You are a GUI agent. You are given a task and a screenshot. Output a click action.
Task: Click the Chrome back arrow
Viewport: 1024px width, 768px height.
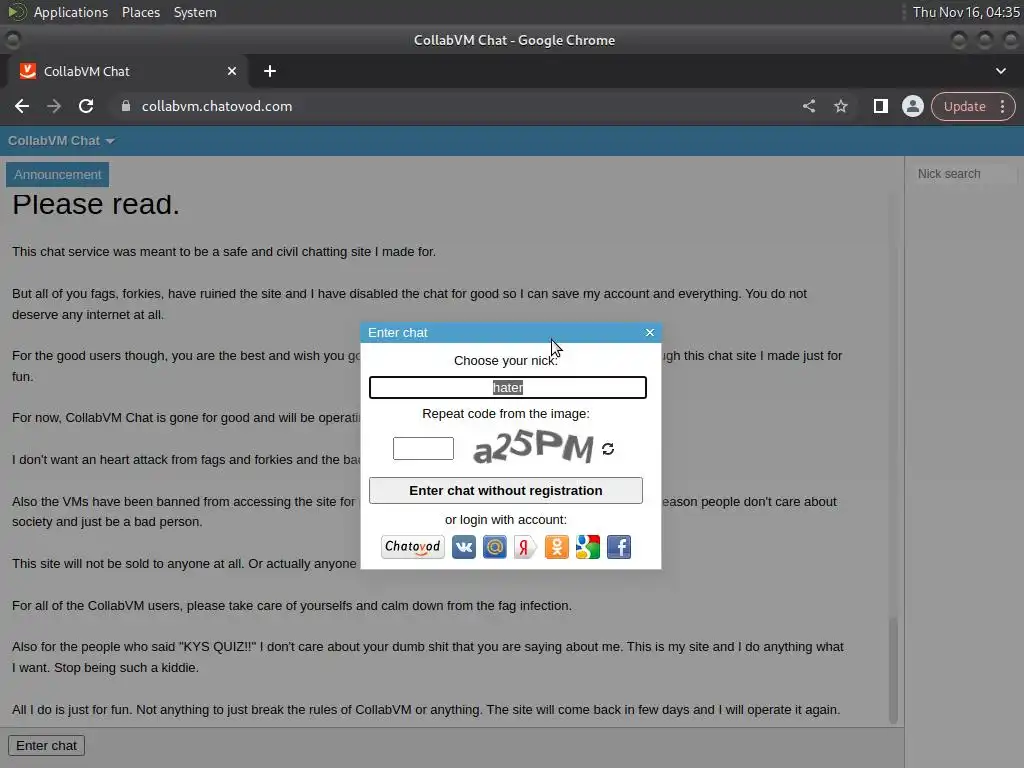pyautogui.click(x=22, y=106)
